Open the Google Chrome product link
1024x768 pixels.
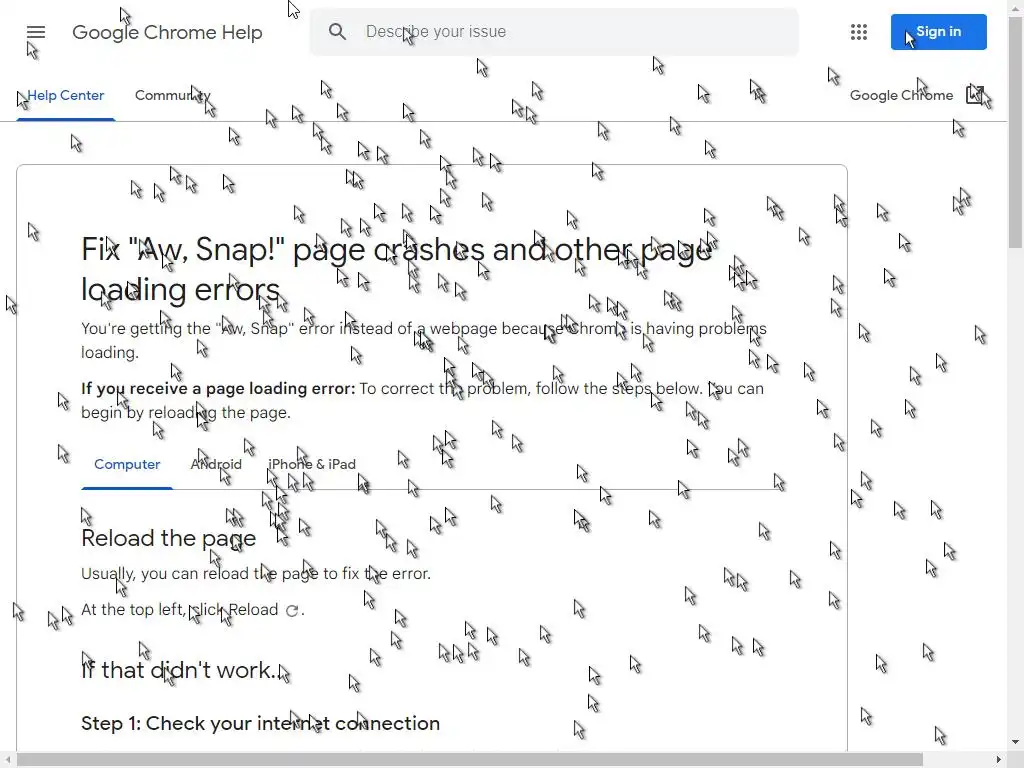(x=901, y=95)
